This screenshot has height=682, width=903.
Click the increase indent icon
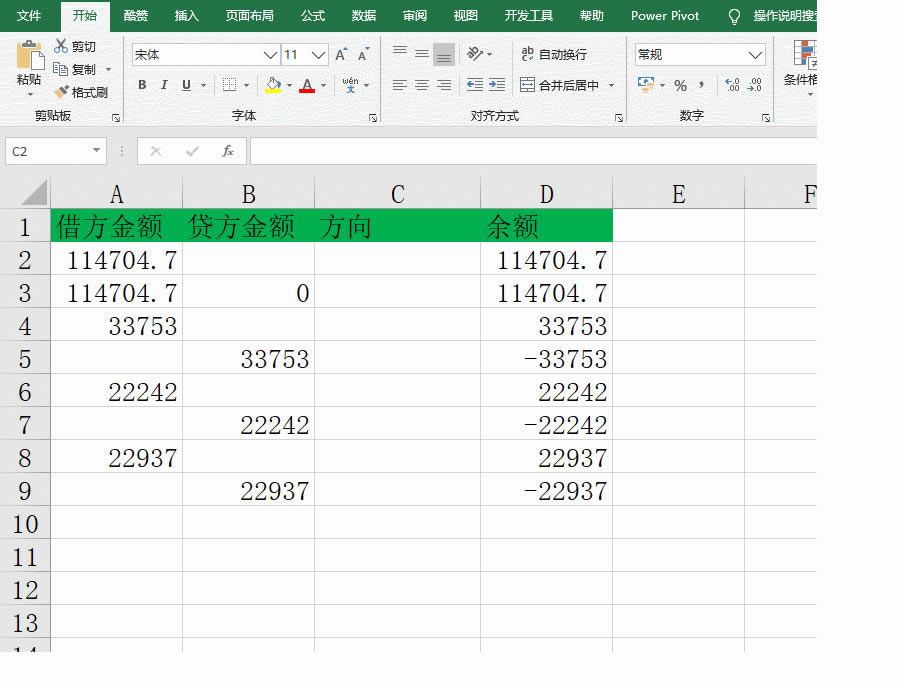[497, 85]
